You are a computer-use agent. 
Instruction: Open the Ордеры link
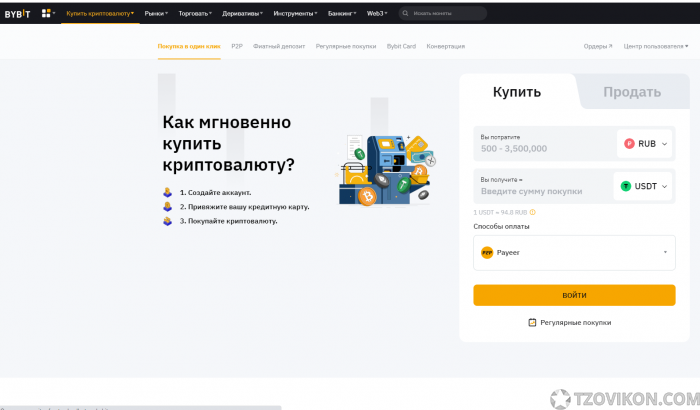coord(598,46)
